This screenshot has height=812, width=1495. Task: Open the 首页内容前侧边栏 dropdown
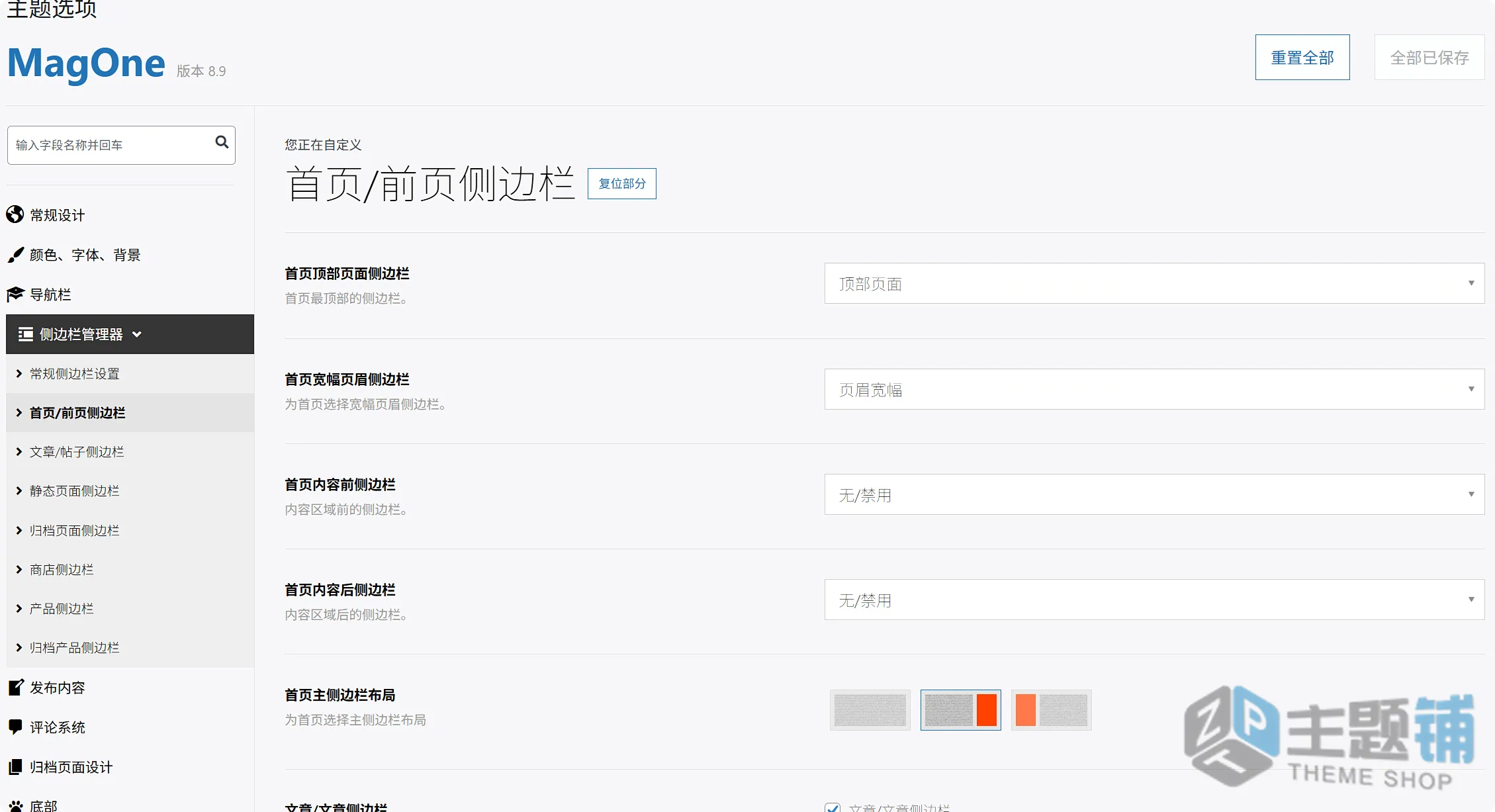[x=1154, y=494]
